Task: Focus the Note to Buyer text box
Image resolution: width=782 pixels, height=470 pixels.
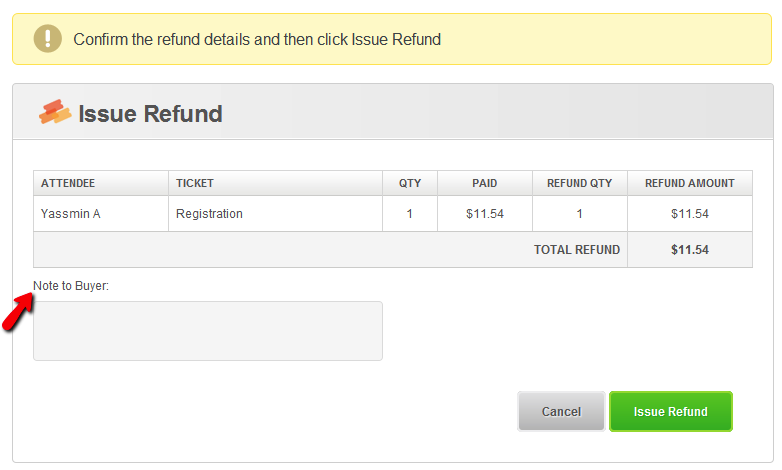Action: click(x=208, y=331)
